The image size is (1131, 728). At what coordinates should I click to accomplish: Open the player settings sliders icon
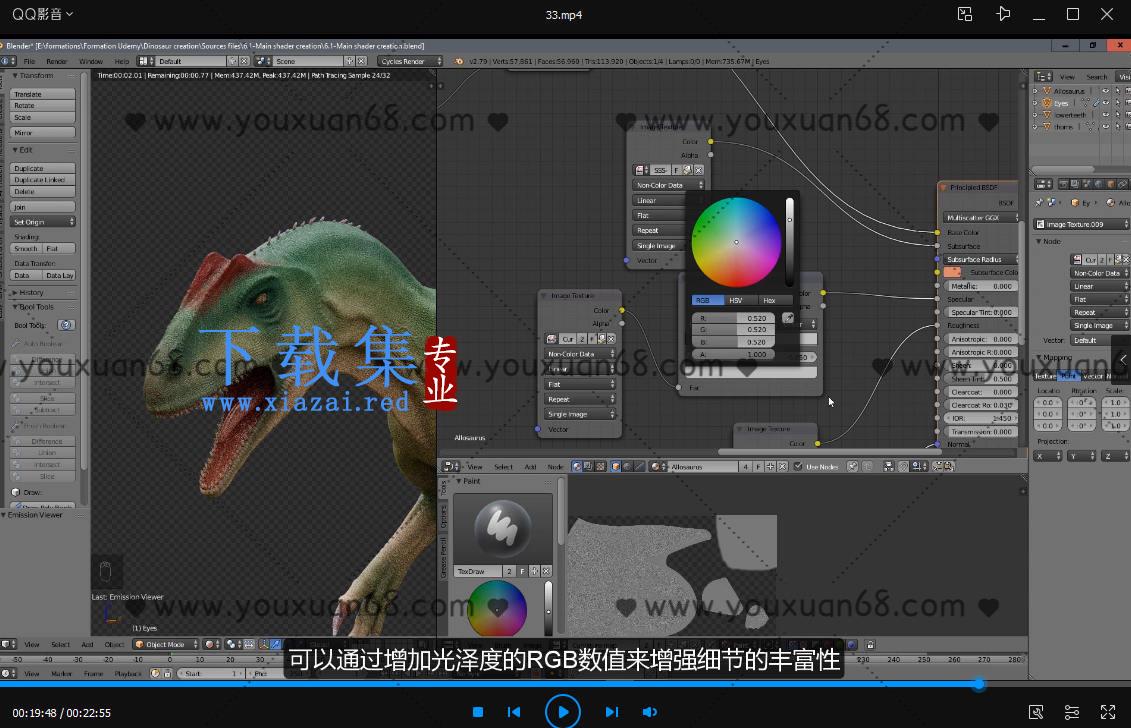(1072, 713)
